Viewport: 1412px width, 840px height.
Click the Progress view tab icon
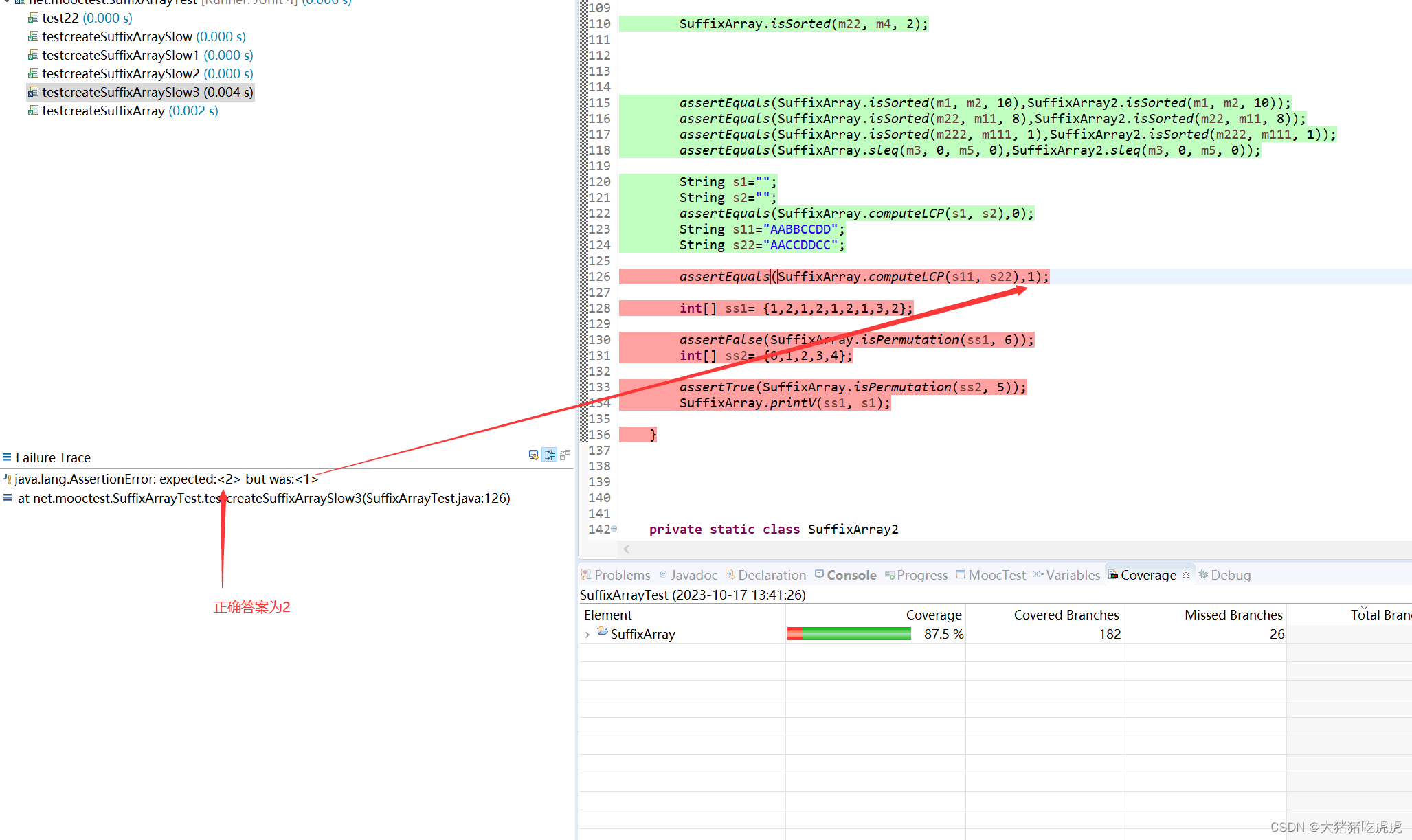pyautogui.click(x=890, y=576)
